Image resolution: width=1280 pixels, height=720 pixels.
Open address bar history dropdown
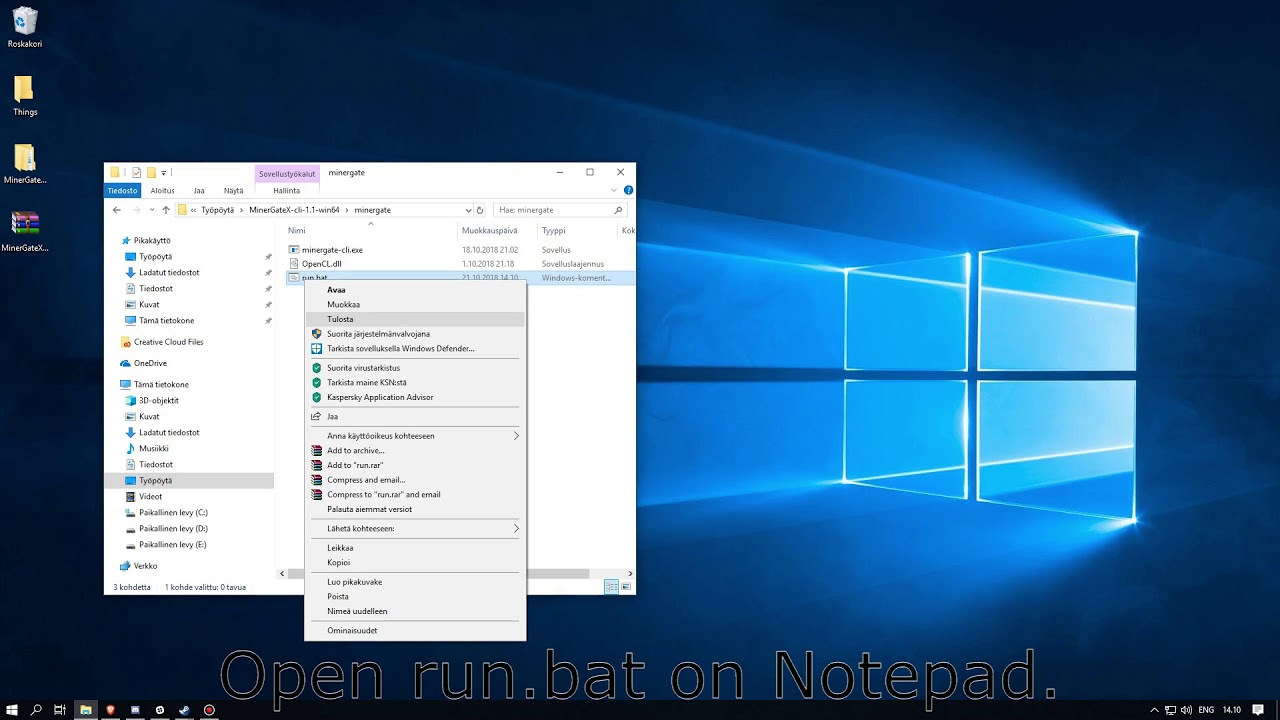point(468,210)
